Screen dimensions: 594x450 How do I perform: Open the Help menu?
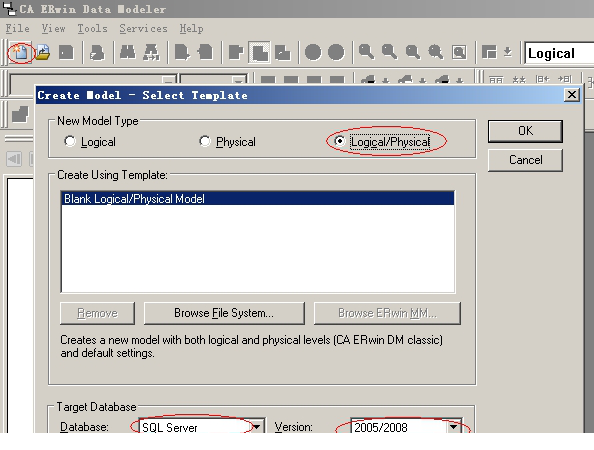point(191,28)
